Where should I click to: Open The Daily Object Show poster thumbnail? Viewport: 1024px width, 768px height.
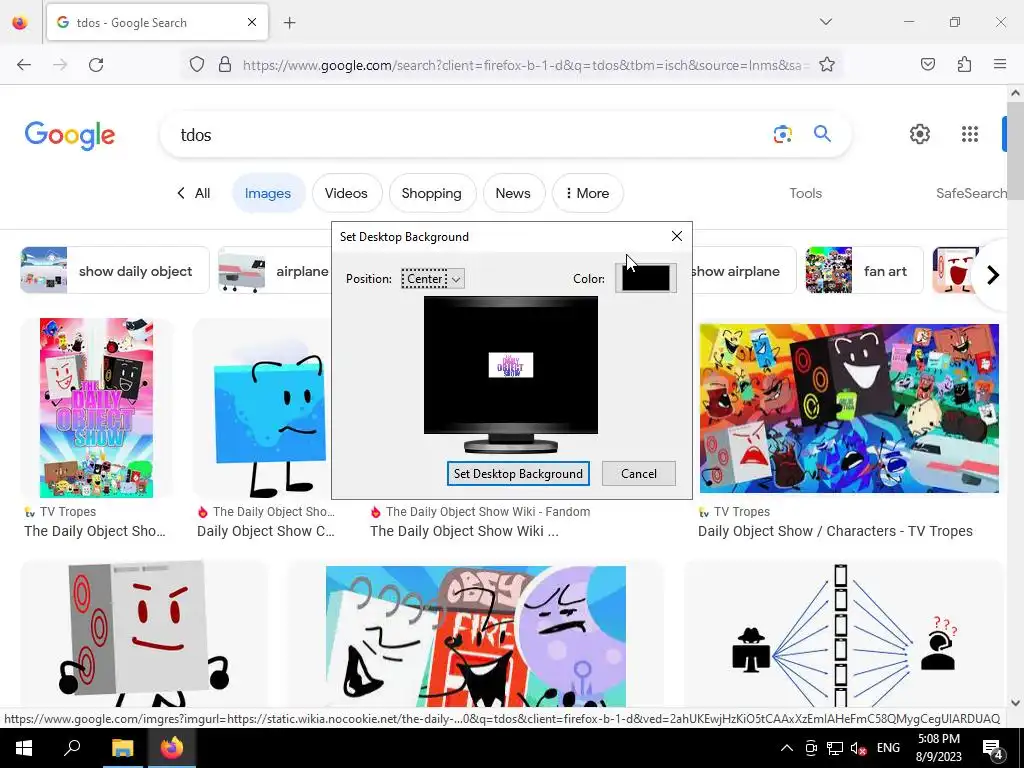click(x=97, y=408)
